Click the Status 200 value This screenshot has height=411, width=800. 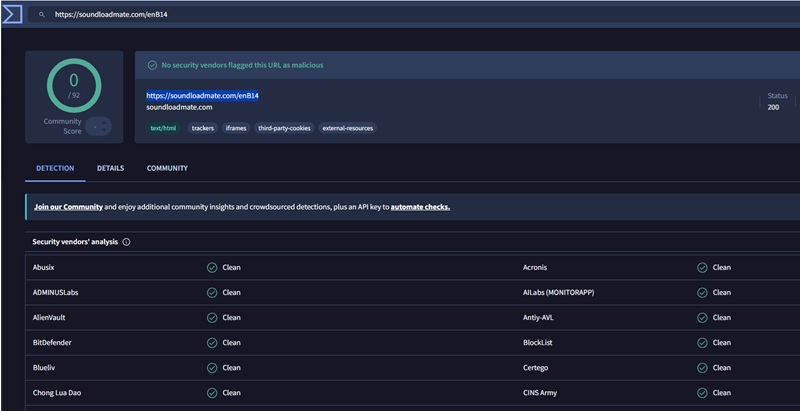pyautogui.click(x=773, y=107)
